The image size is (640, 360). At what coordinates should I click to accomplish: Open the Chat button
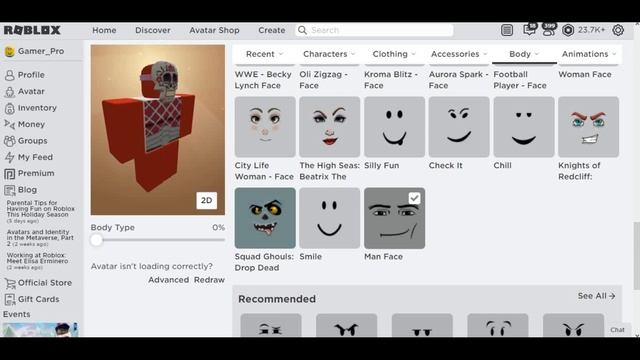coord(617,330)
